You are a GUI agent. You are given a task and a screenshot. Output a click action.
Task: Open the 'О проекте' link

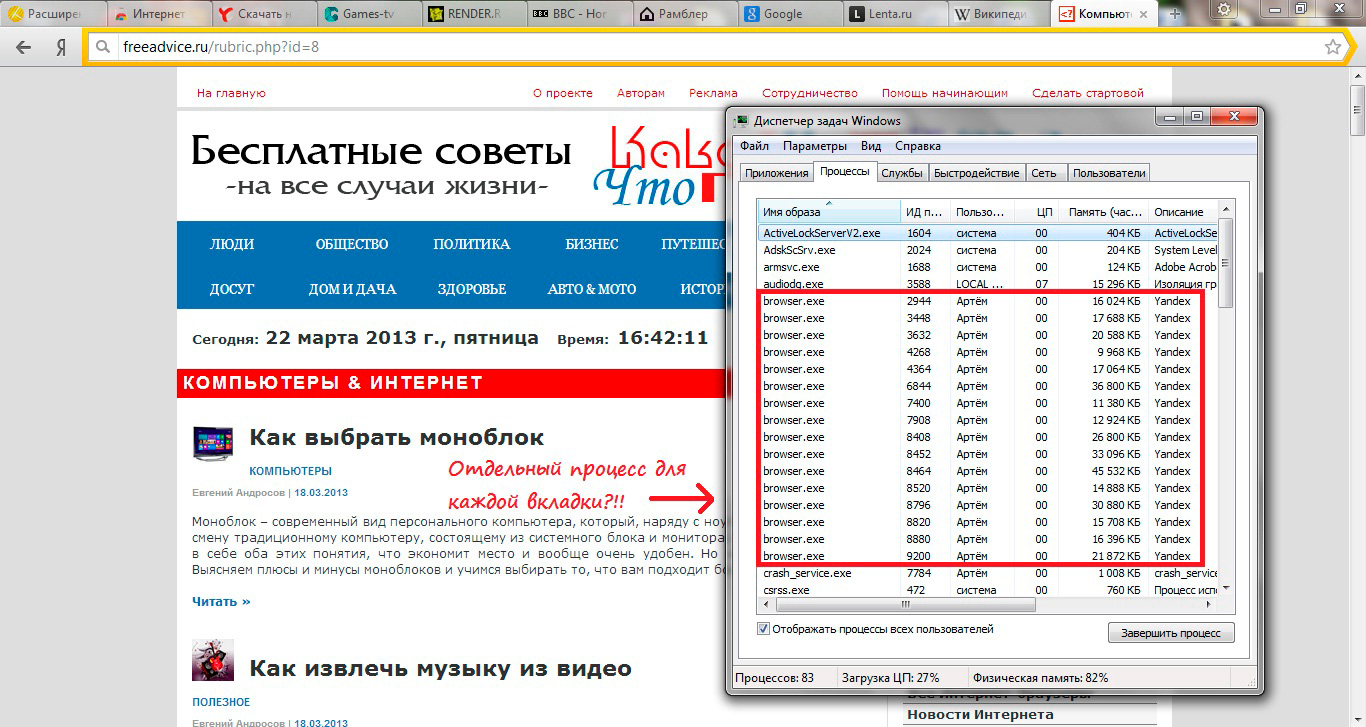[x=563, y=93]
